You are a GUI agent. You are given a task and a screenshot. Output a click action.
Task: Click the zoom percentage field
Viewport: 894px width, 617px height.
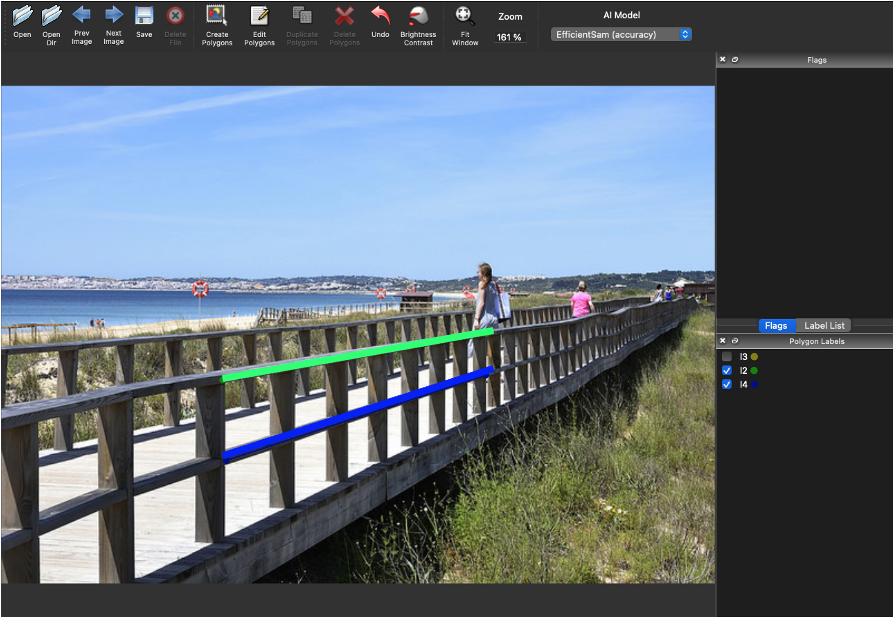pos(510,37)
